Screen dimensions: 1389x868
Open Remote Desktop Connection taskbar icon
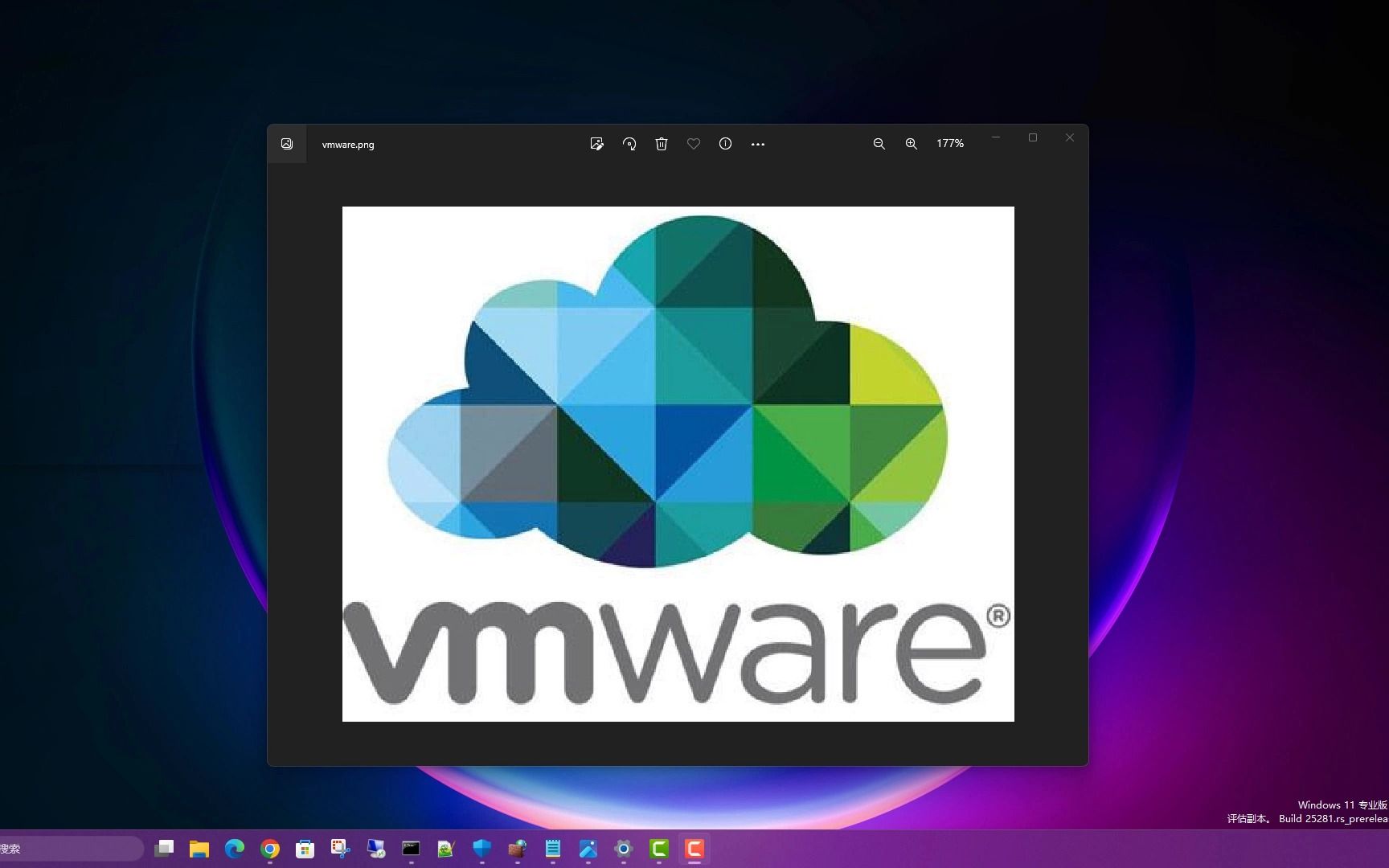tap(375, 849)
